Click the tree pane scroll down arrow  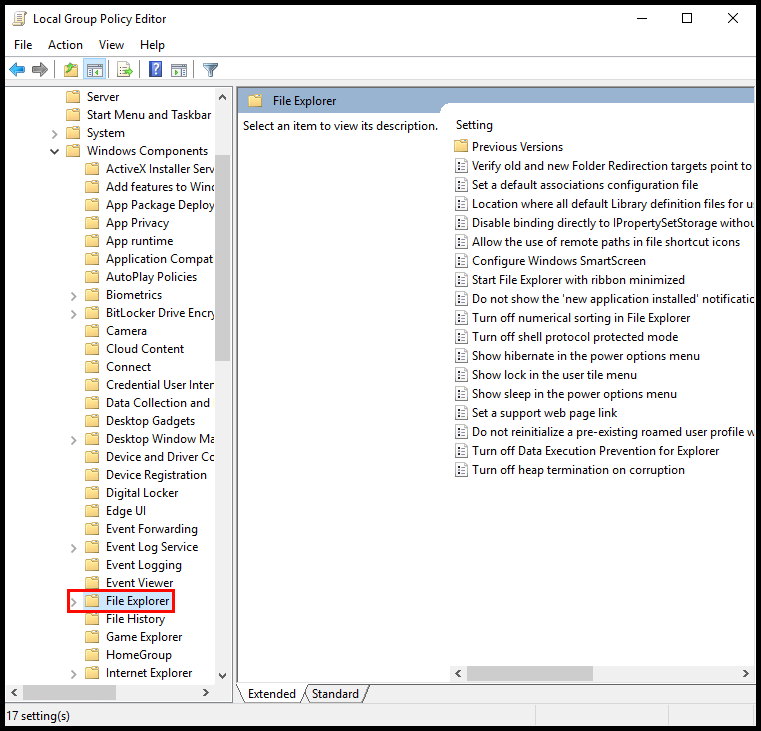[x=222, y=675]
